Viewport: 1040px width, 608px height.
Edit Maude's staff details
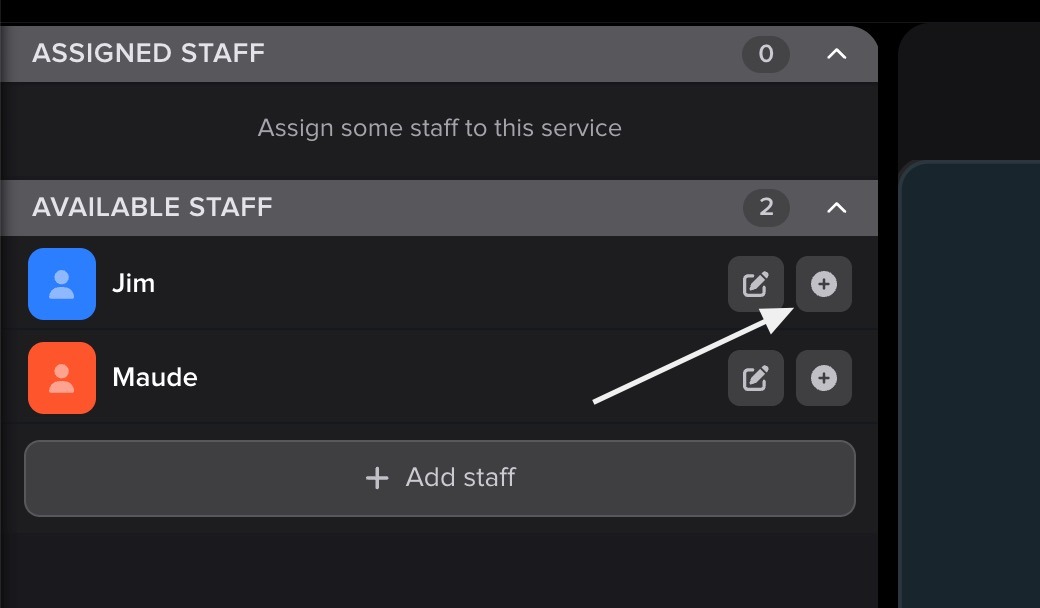(x=755, y=378)
